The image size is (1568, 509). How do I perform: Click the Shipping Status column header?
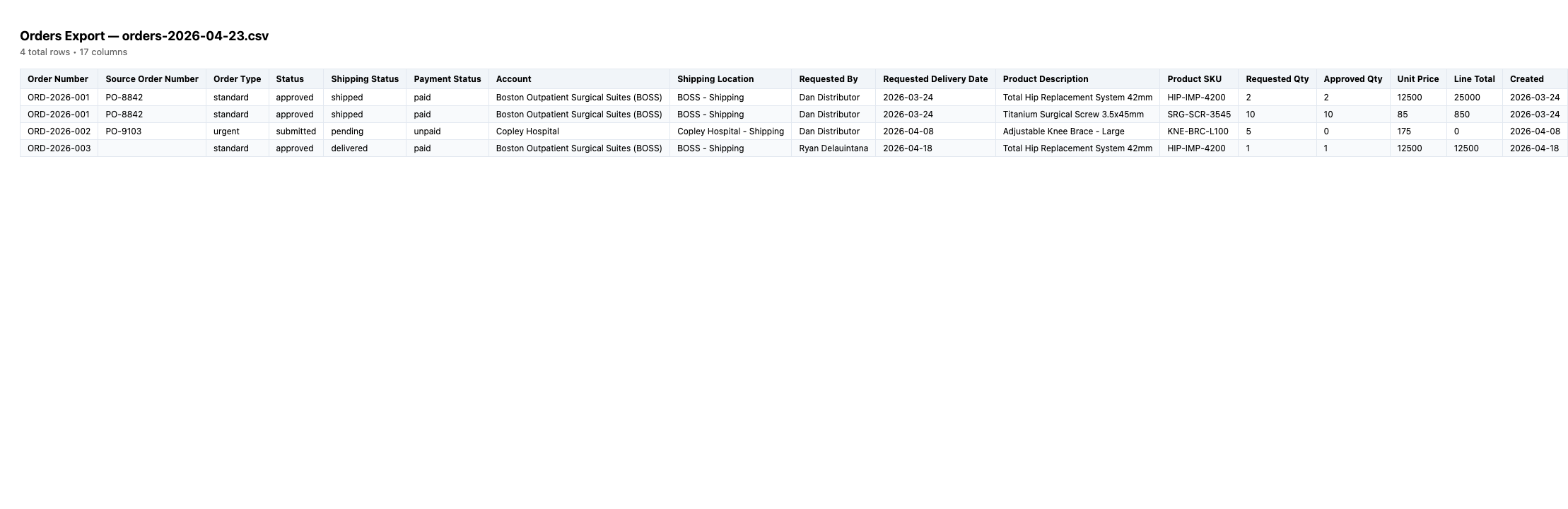(365, 79)
